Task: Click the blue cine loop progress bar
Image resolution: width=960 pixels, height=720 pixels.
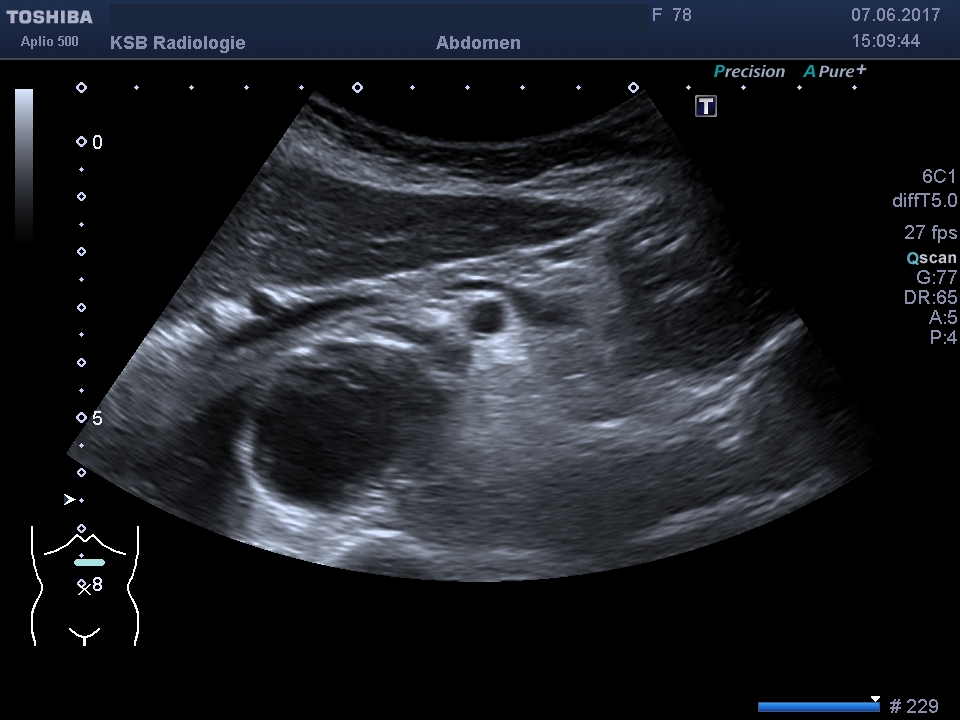Action: click(x=819, y=707)
